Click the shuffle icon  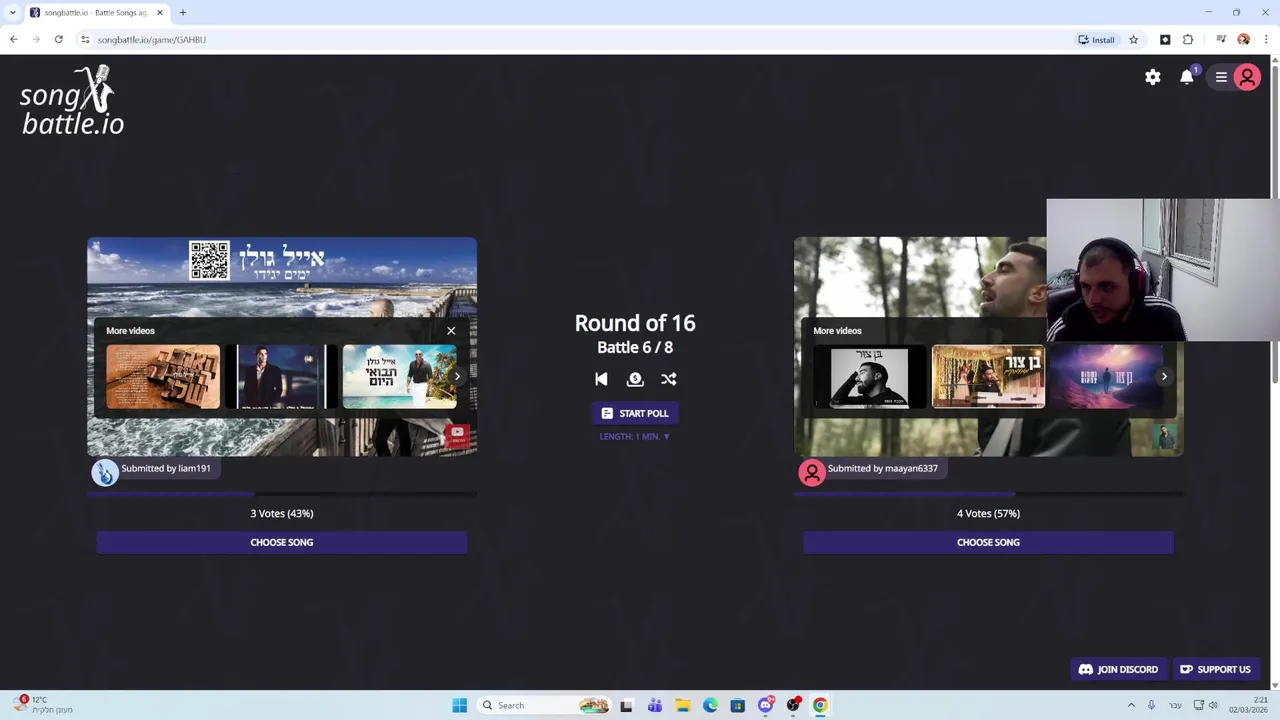coord(669,379)
